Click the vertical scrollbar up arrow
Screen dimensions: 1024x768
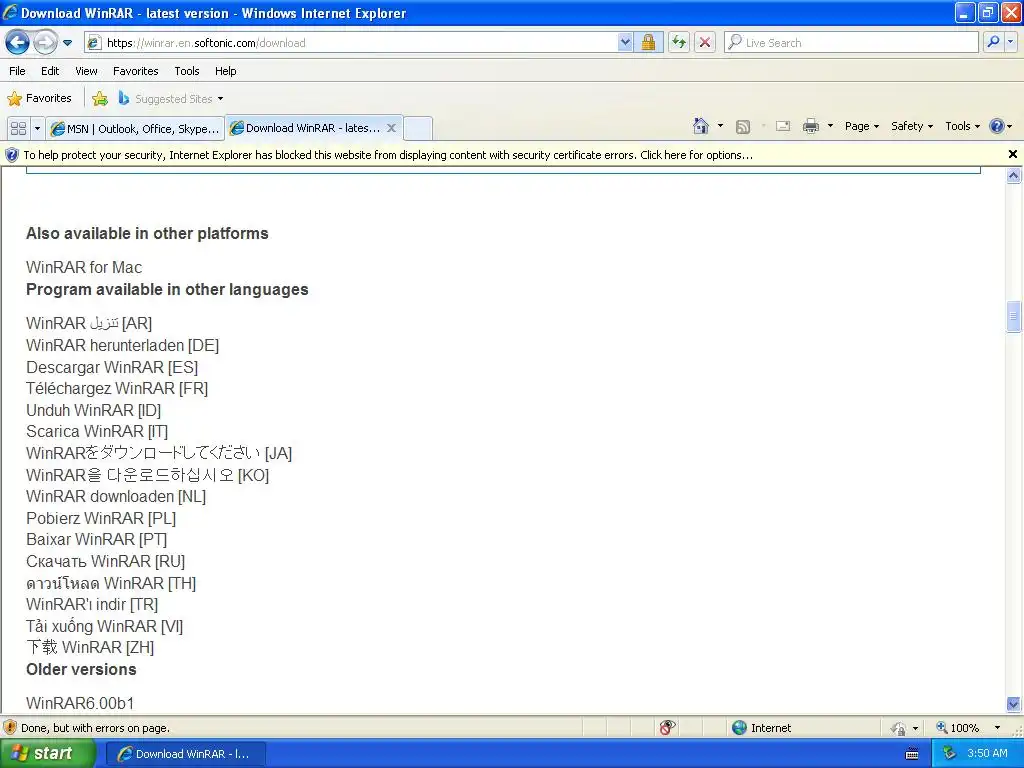1014,175
